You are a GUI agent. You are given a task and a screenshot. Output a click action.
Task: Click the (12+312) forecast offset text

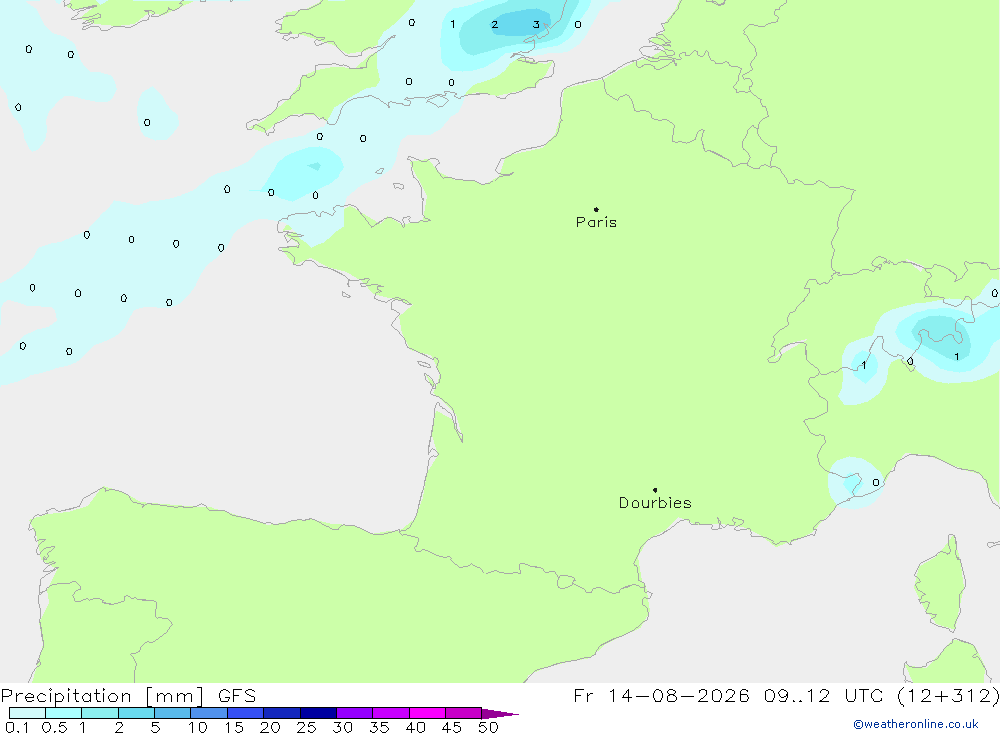click(x=948, y=695)
